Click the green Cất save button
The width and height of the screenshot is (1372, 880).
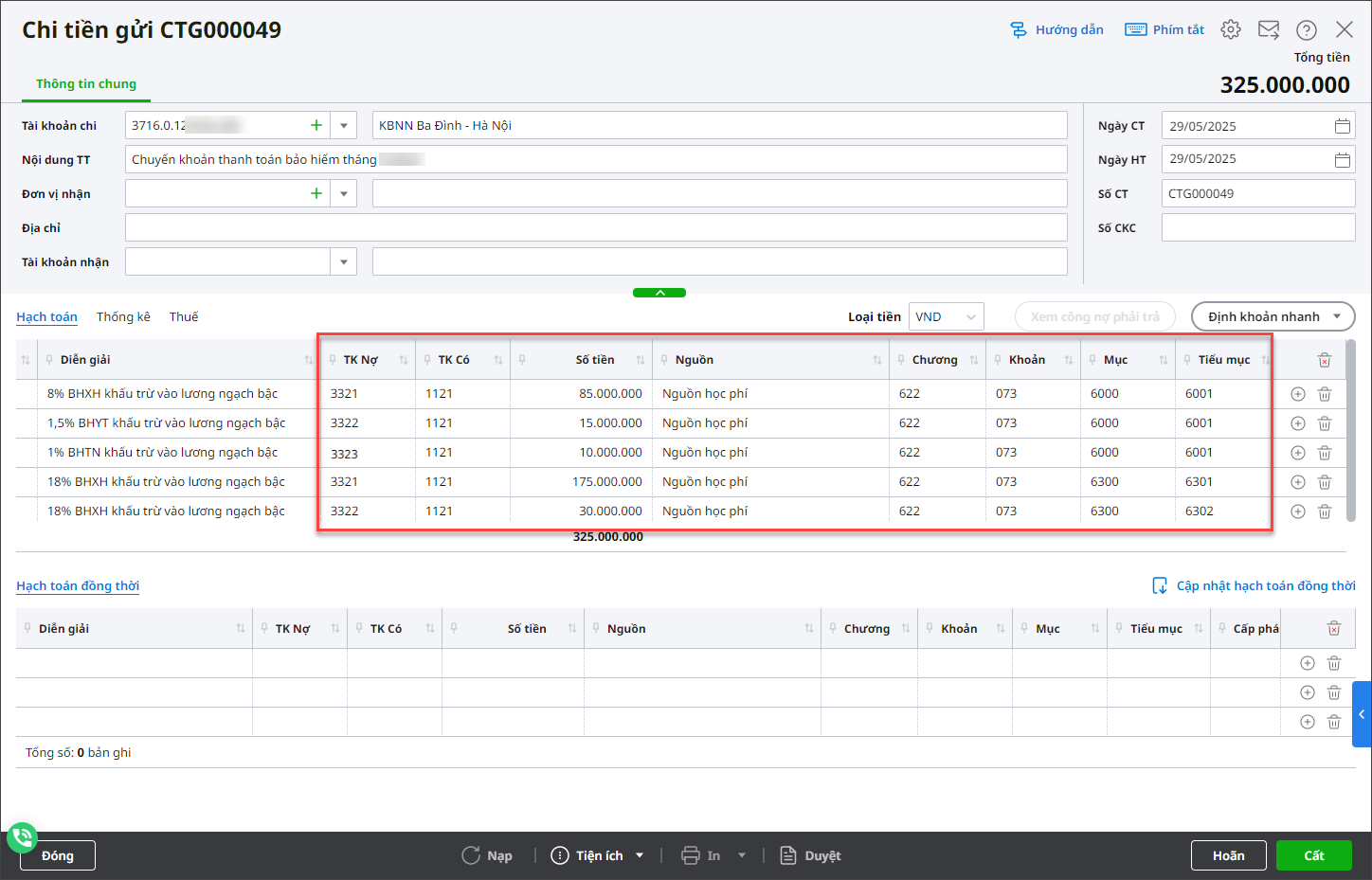[x=1313, y=855]
